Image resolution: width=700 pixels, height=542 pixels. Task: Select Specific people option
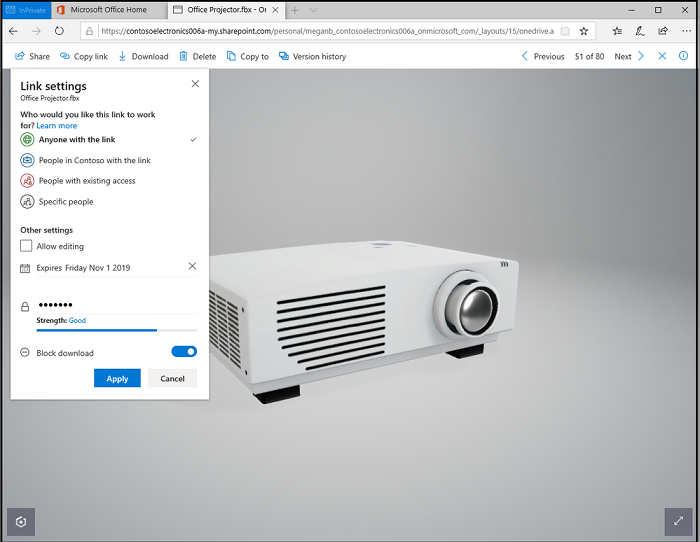[x=108, y=201]
